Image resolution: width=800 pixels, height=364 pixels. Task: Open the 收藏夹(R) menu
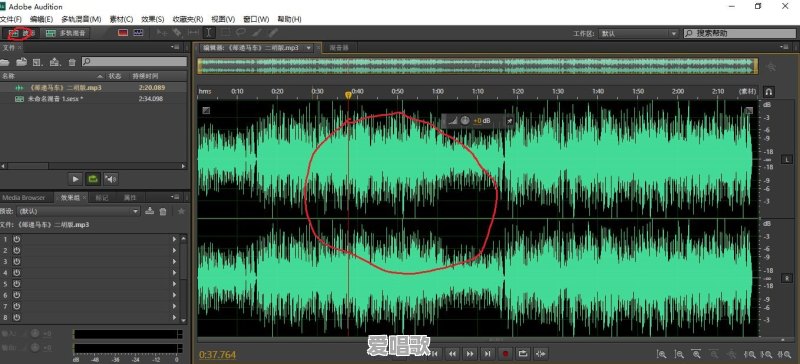(188, 19)
